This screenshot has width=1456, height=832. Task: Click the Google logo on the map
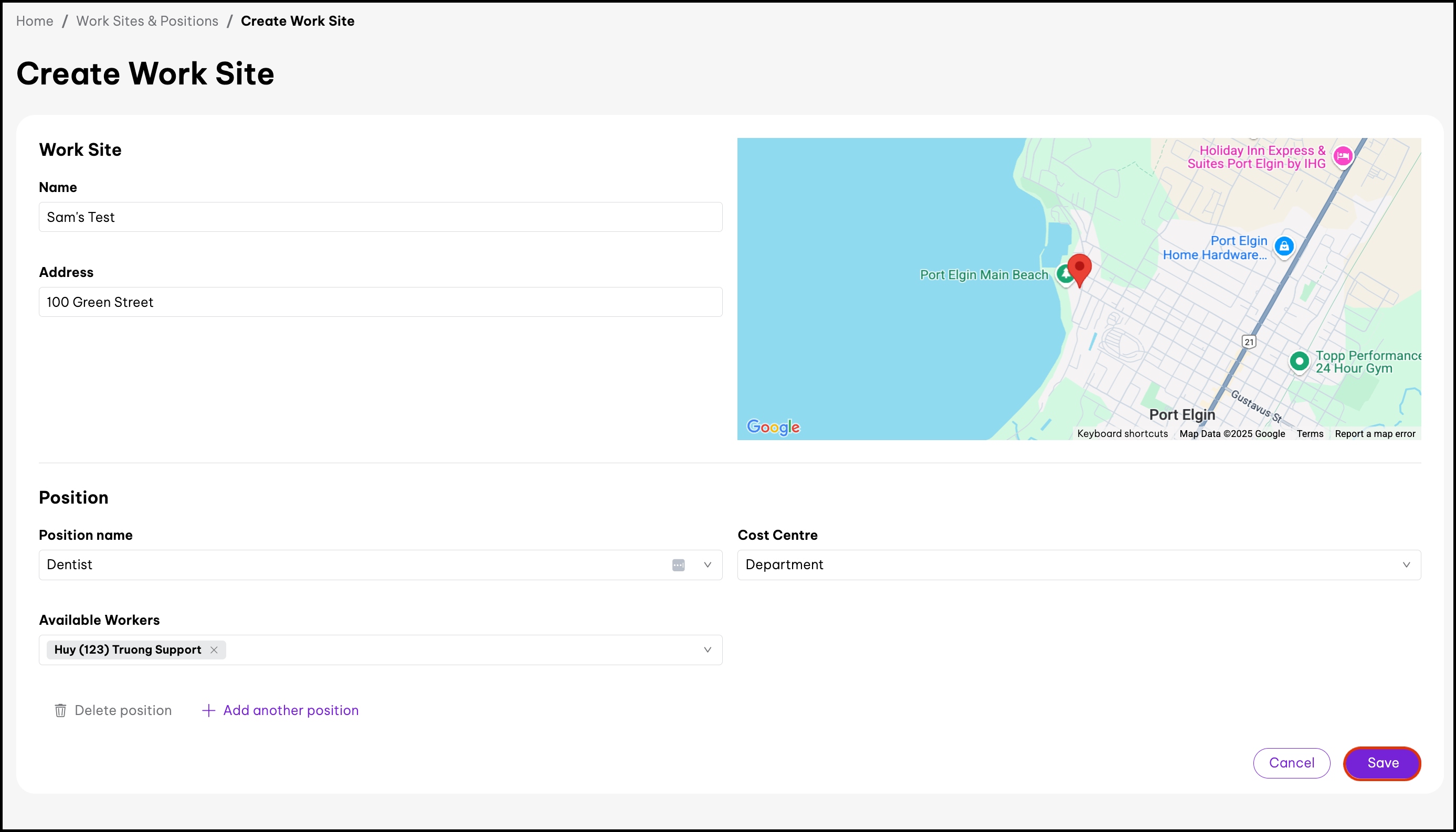(773, 427)
